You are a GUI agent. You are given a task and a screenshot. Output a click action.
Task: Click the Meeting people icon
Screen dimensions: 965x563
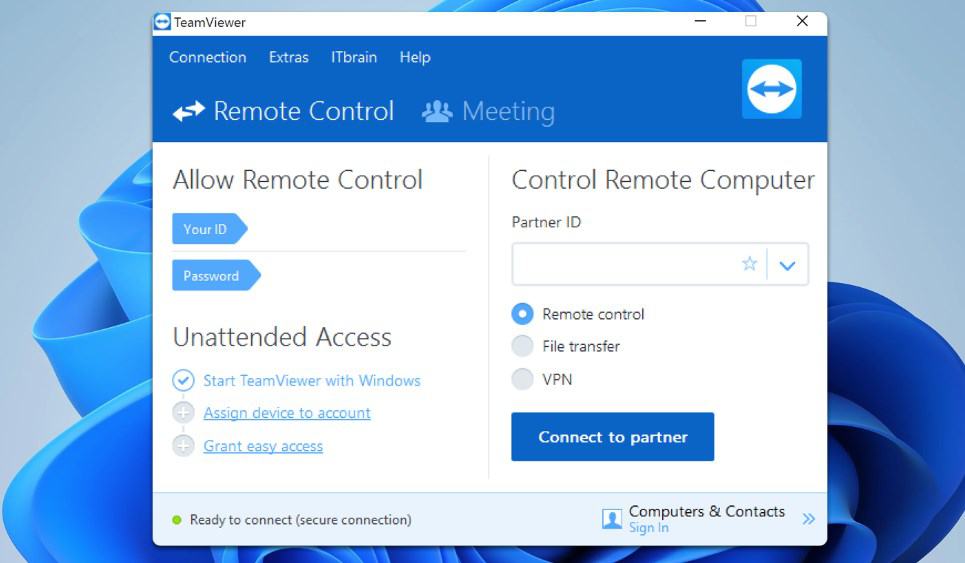437,111
